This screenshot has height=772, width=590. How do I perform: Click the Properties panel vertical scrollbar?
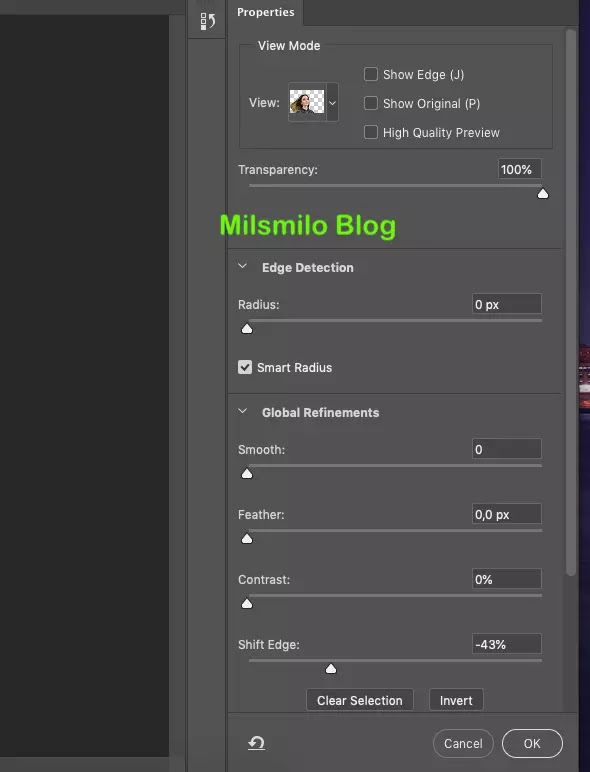point(571,303)
